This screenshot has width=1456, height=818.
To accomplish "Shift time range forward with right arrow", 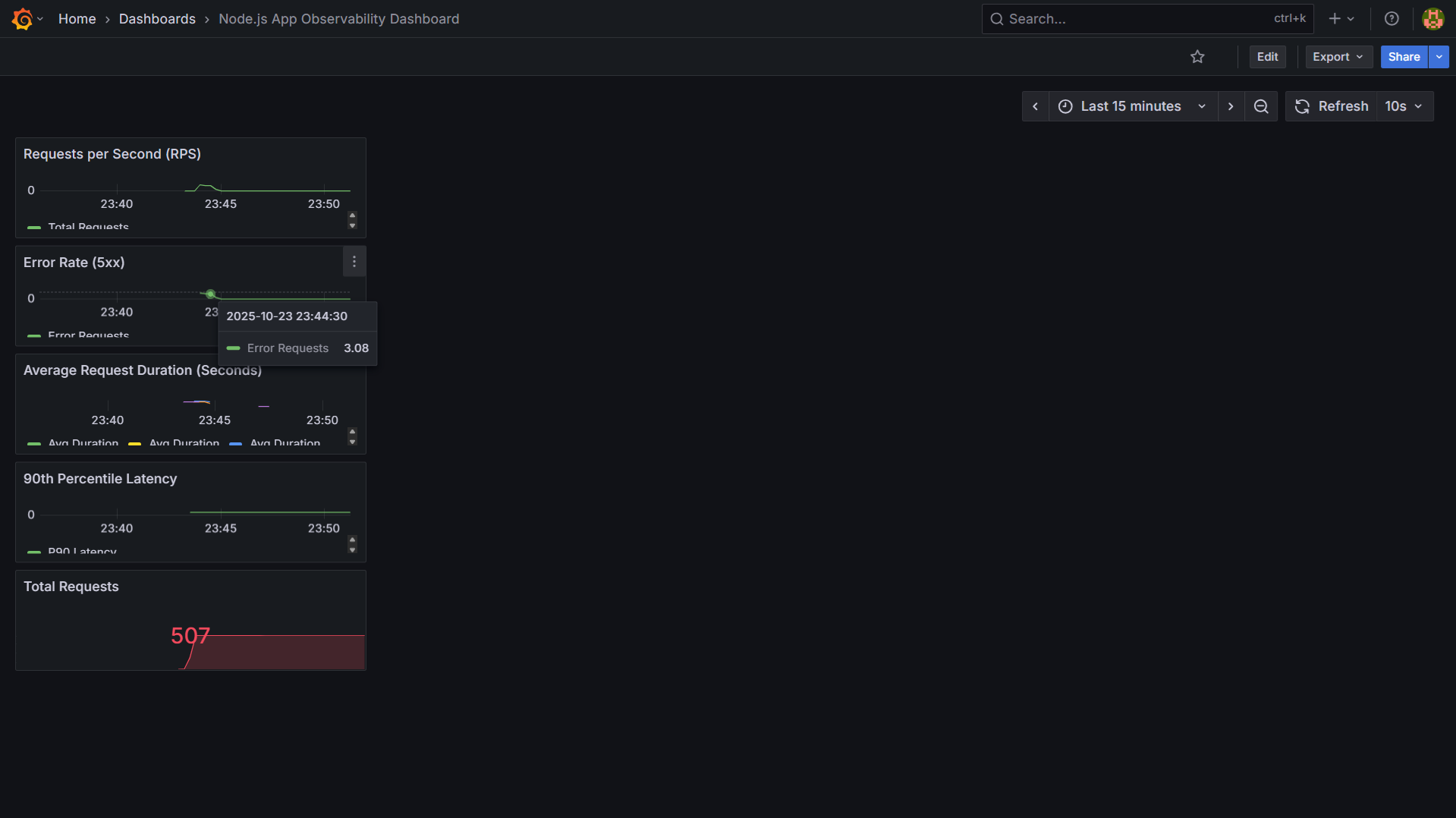I will pos(1231,106).
